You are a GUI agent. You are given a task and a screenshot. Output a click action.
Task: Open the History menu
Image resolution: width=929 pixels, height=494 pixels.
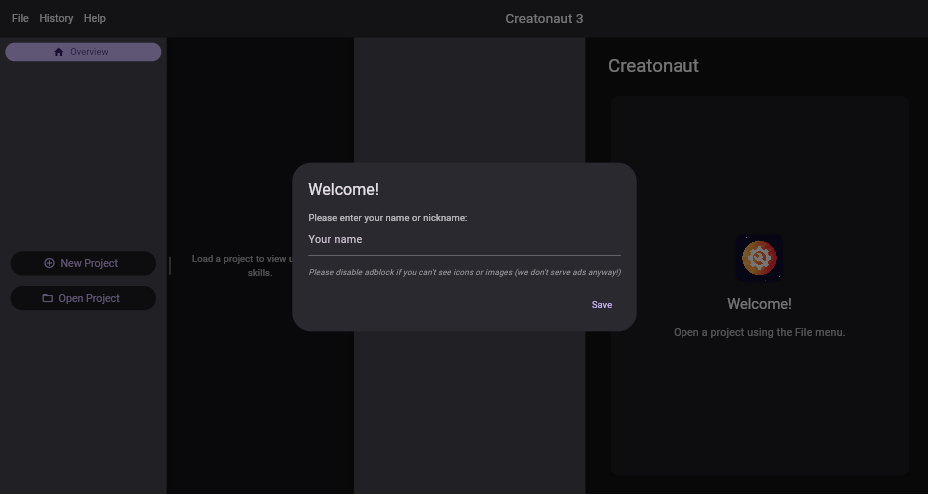56,18
